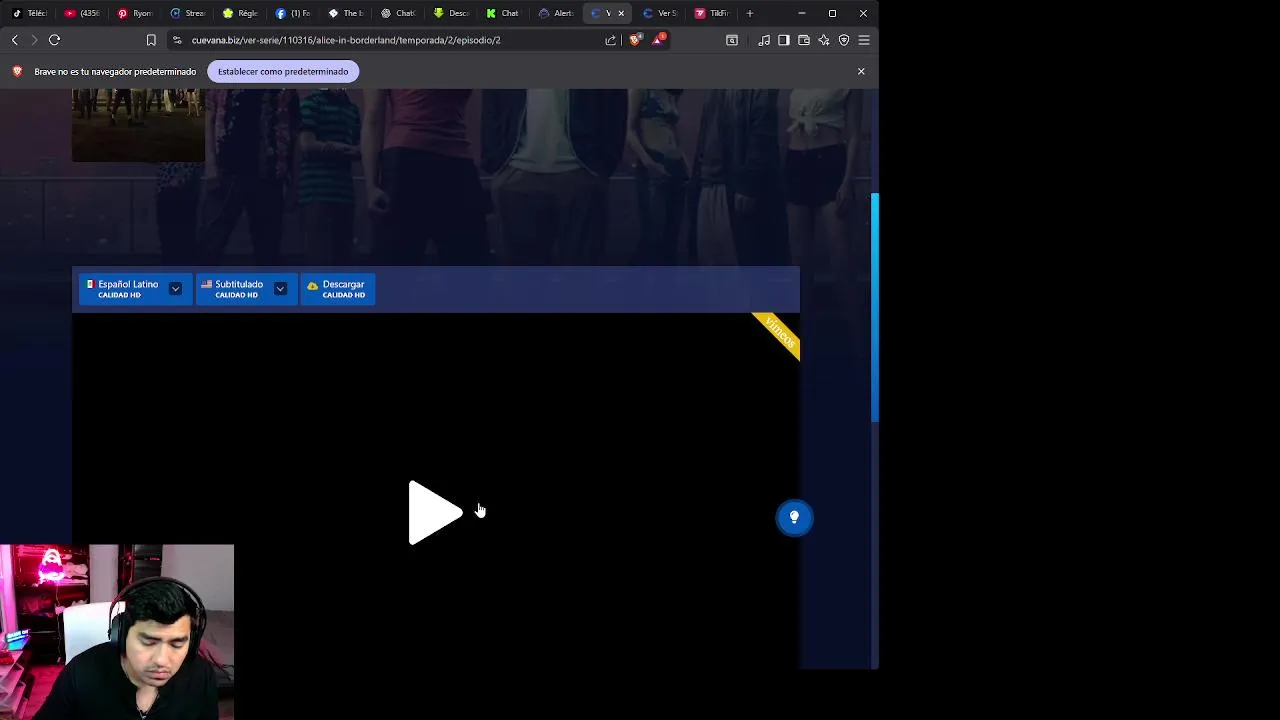
Task: Open the Brave Wallet icon
Action: (804, 40)
